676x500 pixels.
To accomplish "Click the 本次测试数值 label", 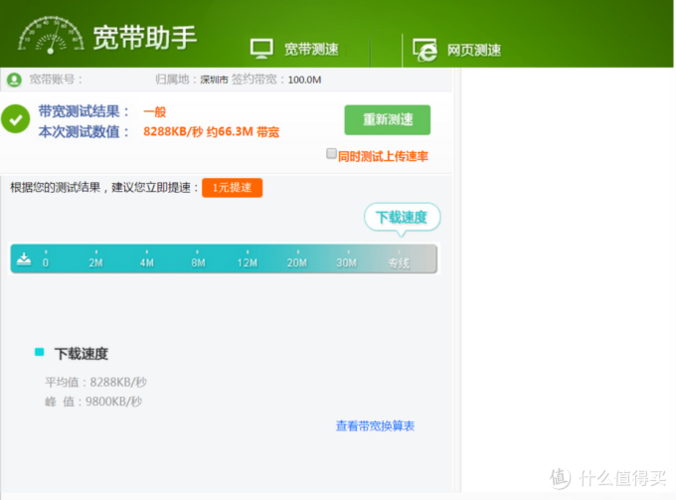I will coord(84,131).
